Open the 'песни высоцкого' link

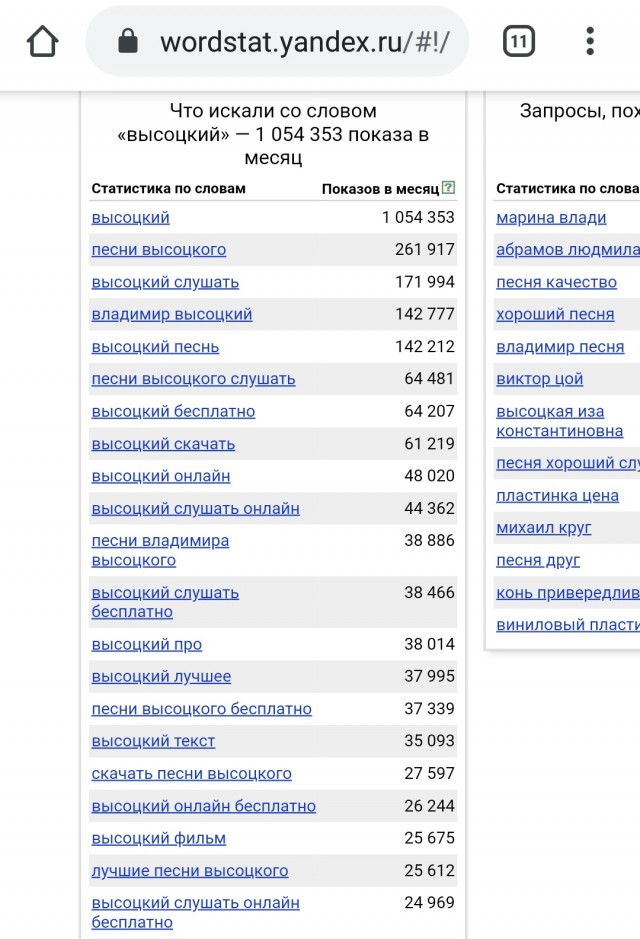tap(159, 250)
